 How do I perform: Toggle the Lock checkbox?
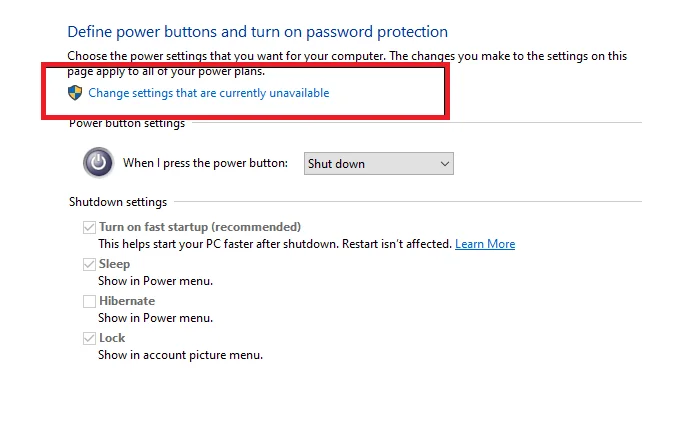(90, 338)
